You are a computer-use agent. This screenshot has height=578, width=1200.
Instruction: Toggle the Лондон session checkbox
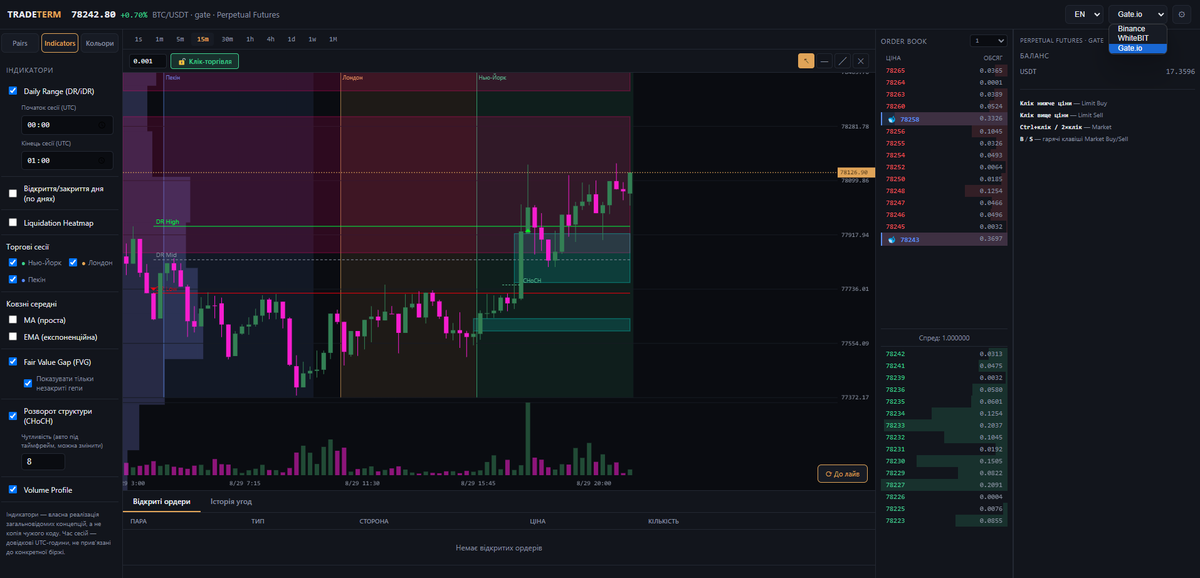(x=74, y=263)
